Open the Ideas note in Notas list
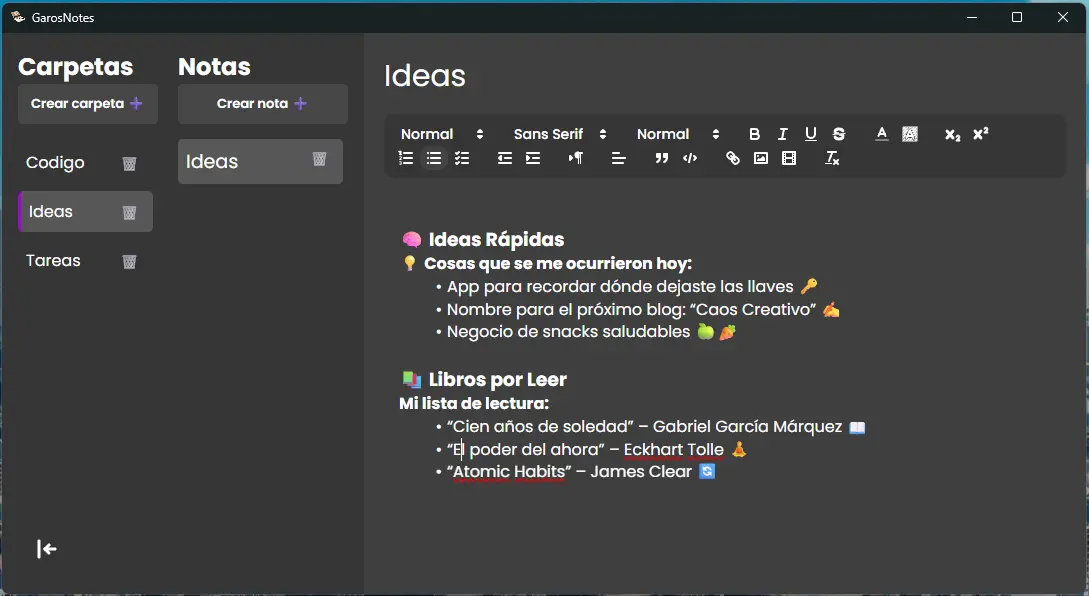1089x596 pixels. click(x=260, y=161)
